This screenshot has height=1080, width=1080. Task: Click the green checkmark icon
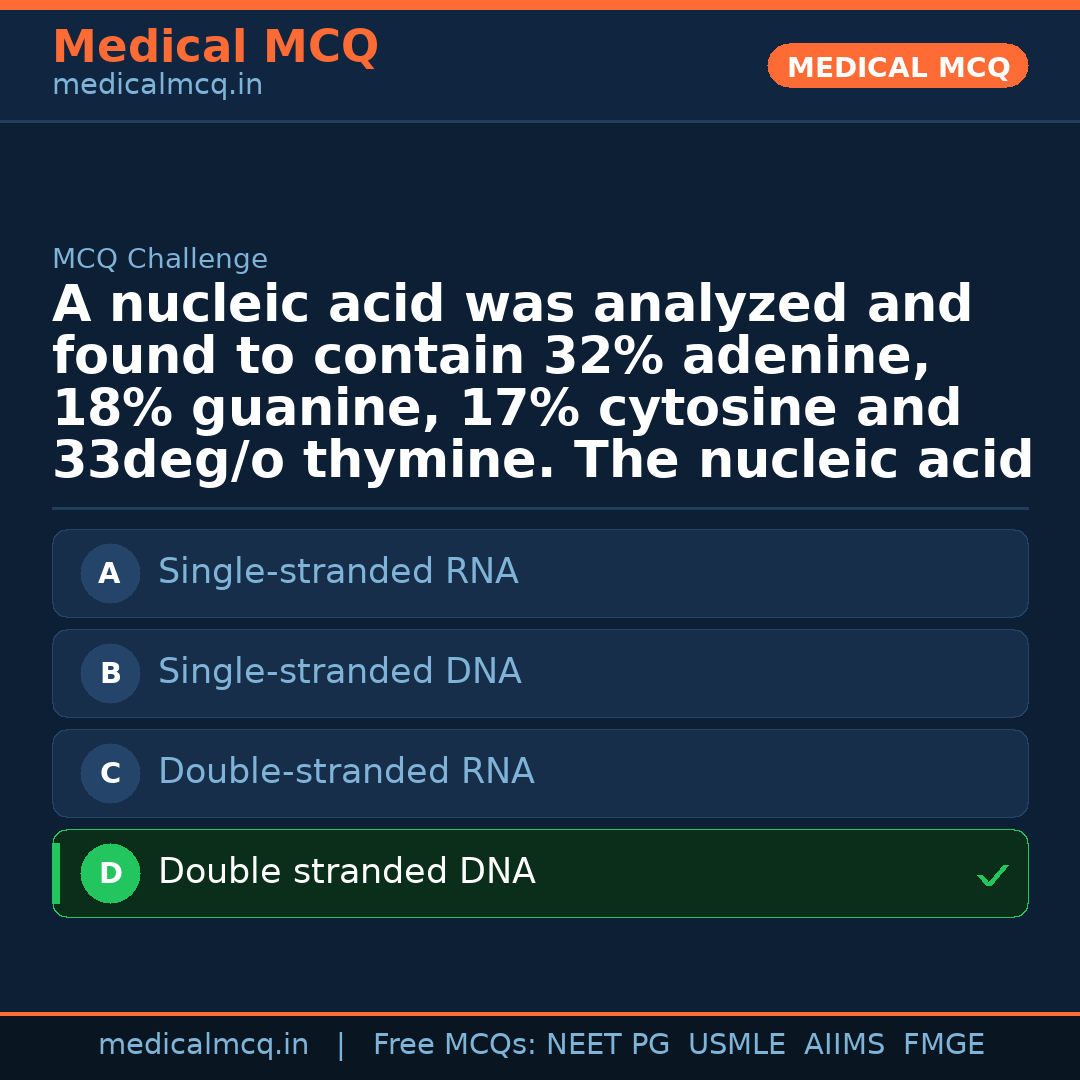tap(992, 876)
